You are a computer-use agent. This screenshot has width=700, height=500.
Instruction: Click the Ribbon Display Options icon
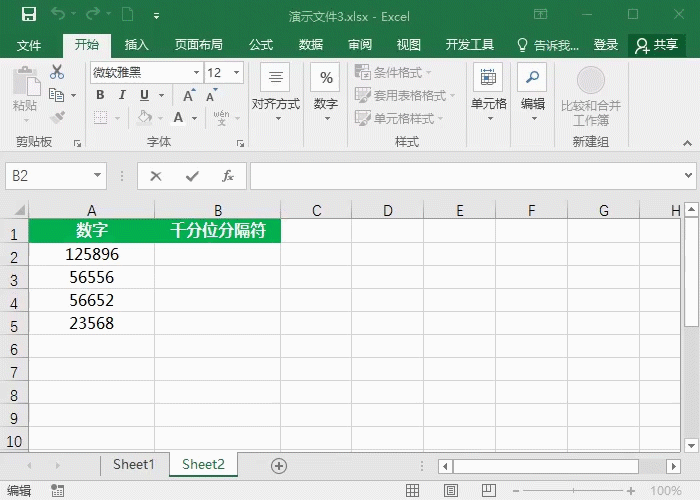(x=540, y=14)
